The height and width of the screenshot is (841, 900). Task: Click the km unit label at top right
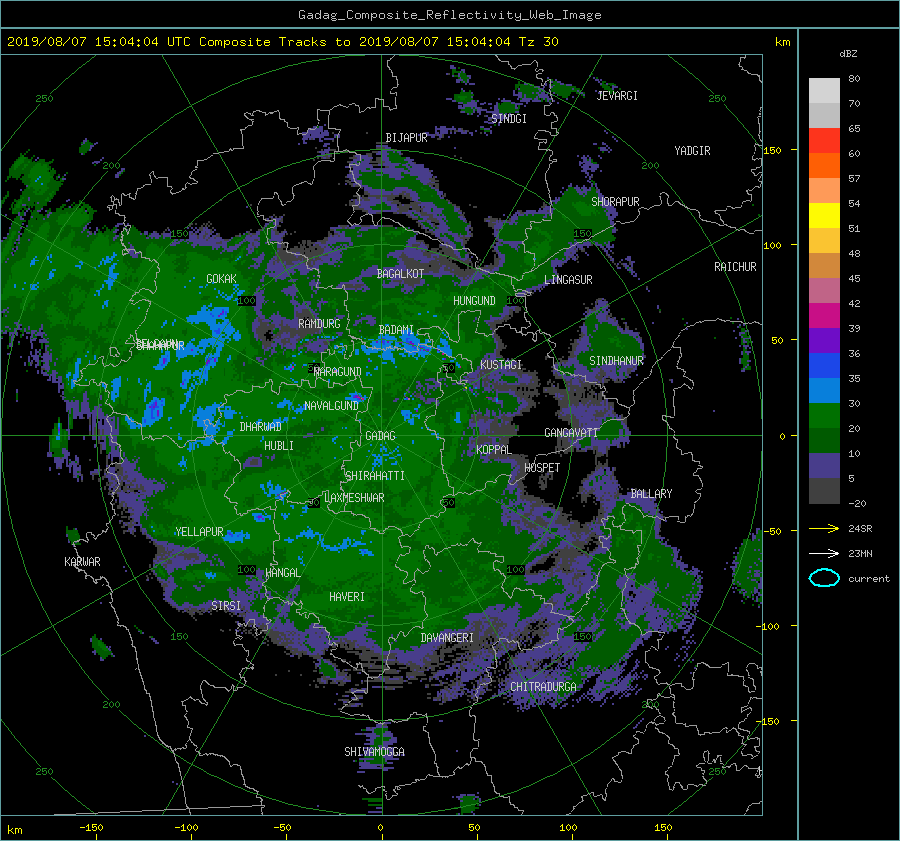(x=782, y=42)
